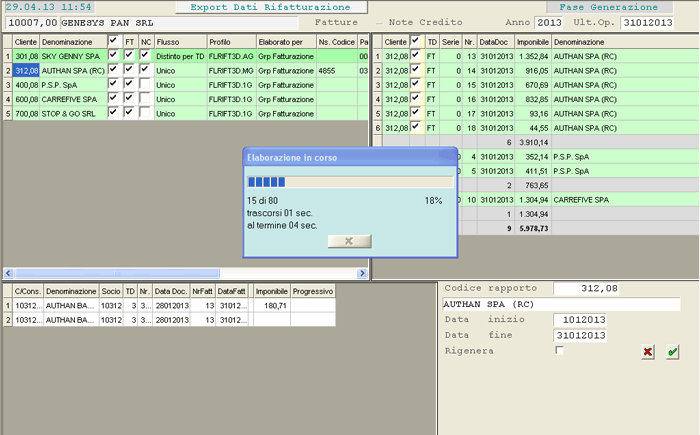Click the green checkmark confirm icon
700x435 pixels.
click(672, 352)
